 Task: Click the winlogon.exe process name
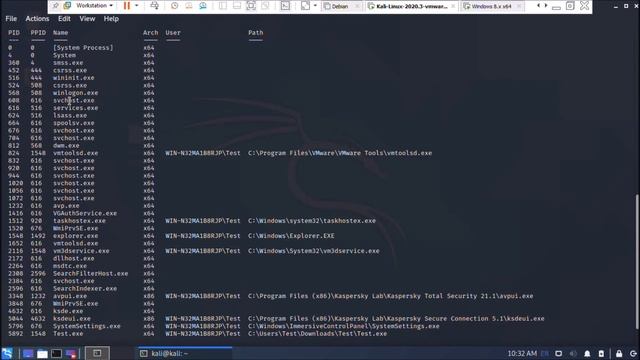tap(76, 93)
